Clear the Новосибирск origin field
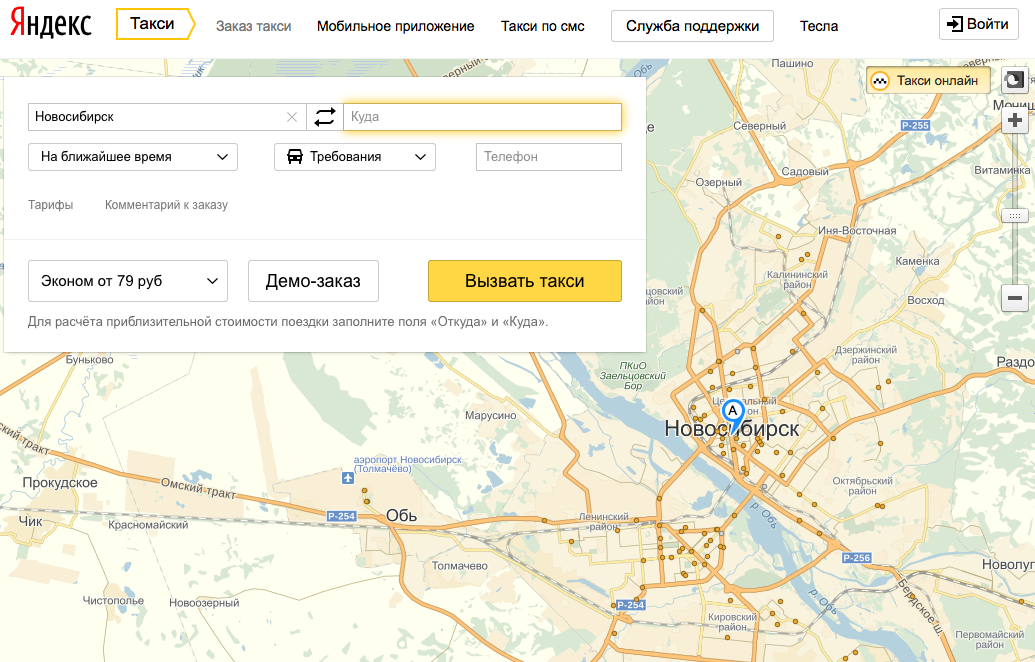 [x=292, y=117]
